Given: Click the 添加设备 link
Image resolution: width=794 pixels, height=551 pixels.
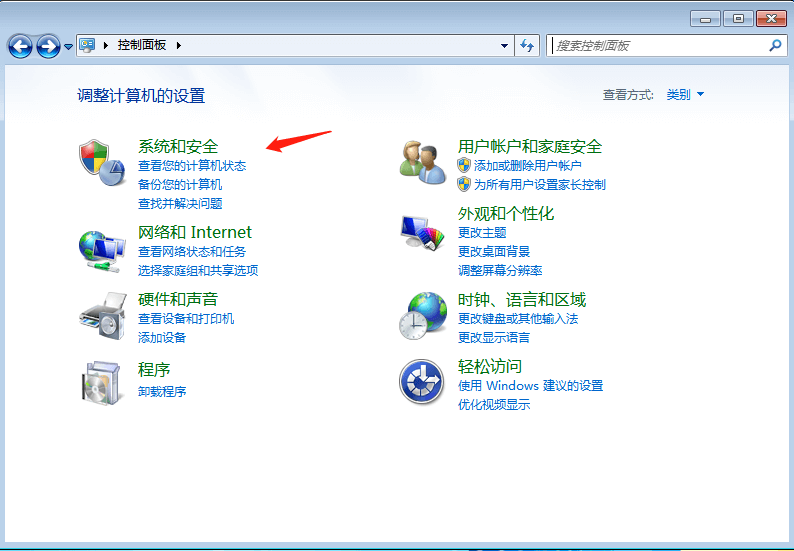Looking at the screenshot, I should pyautogui.click(x=162, y=337).
